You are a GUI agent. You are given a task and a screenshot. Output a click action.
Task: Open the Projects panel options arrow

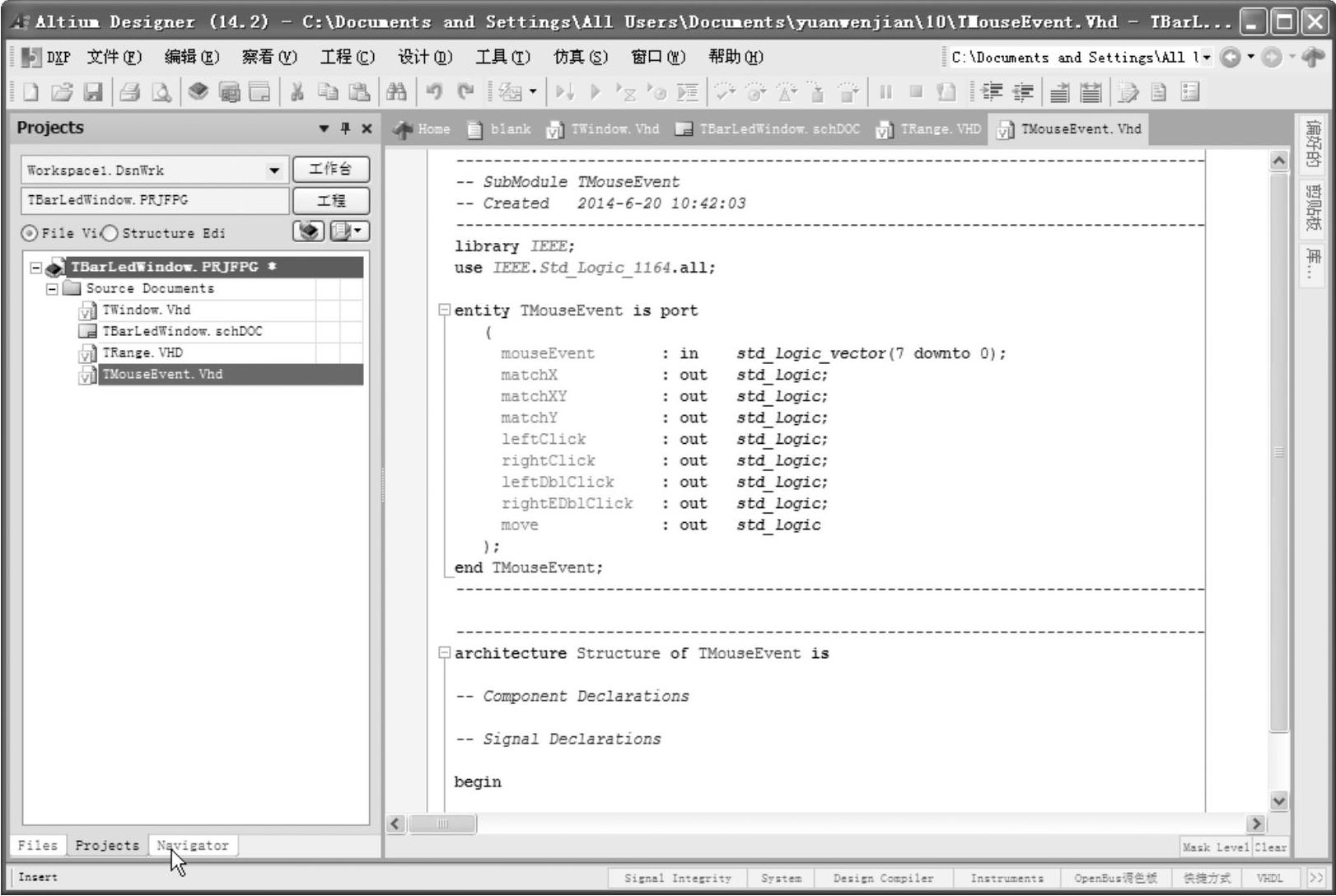[324, 128]
